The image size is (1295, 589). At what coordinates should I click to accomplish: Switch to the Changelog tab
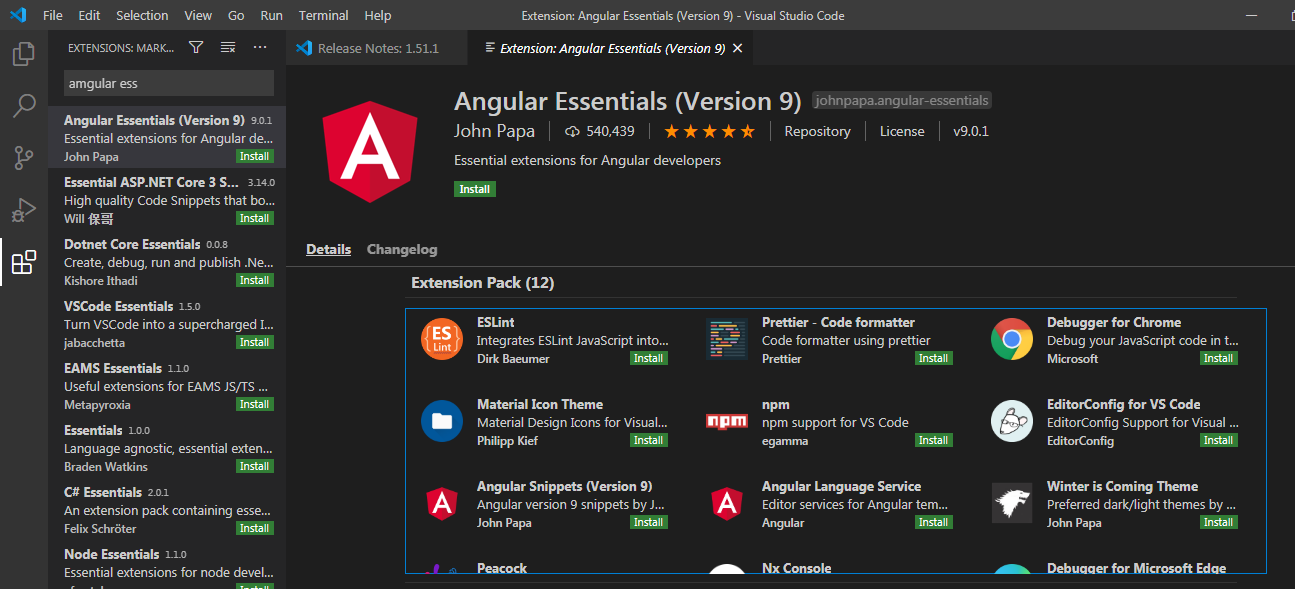pyautogui.click(x=401, y=249)
